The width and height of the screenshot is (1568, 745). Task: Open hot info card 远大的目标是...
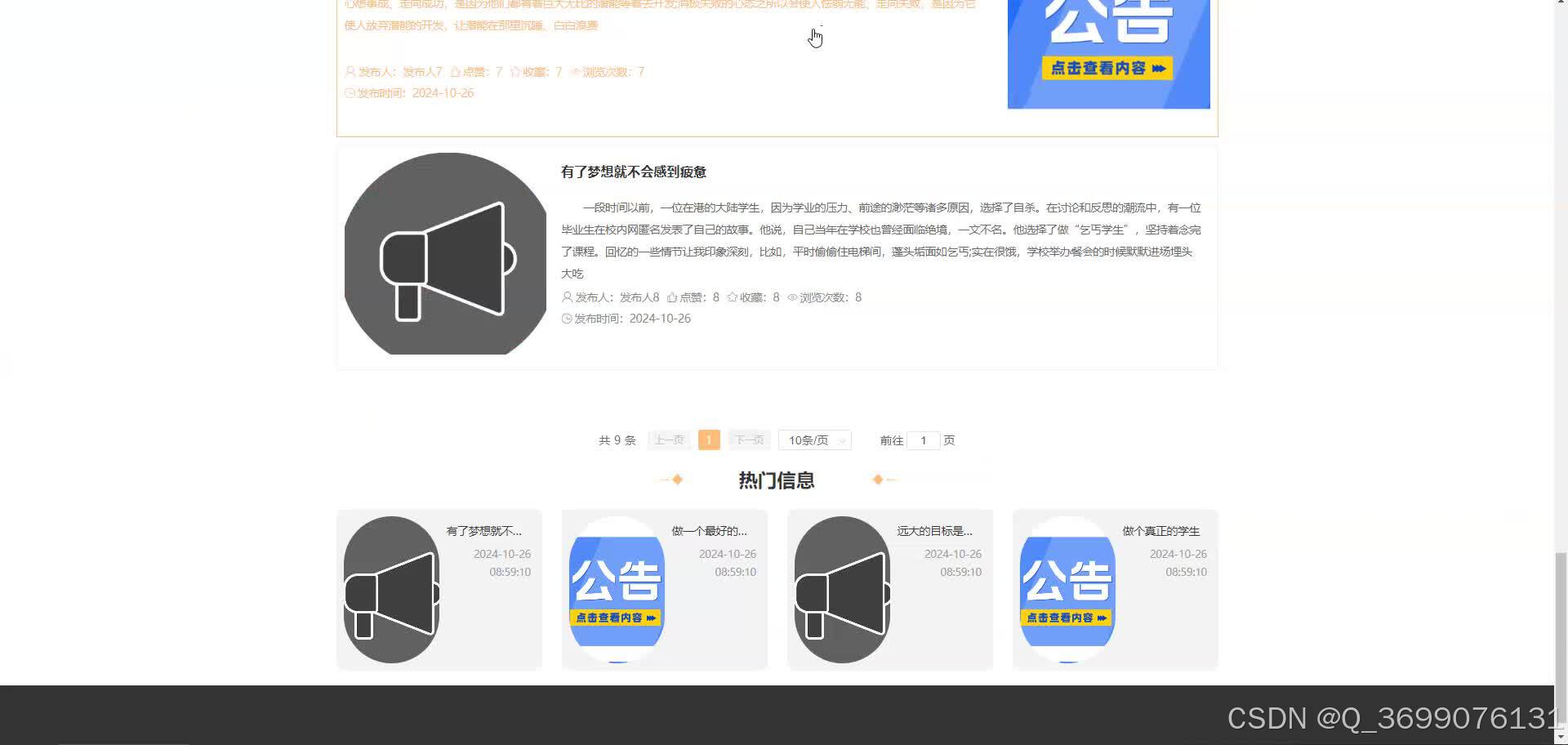tap(890, 590)
